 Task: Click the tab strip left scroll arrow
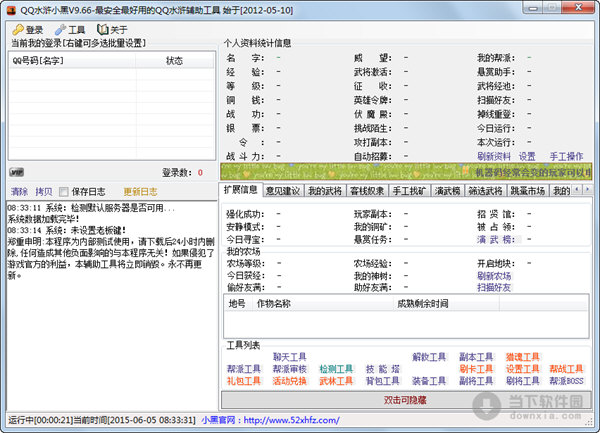[577, 189]
